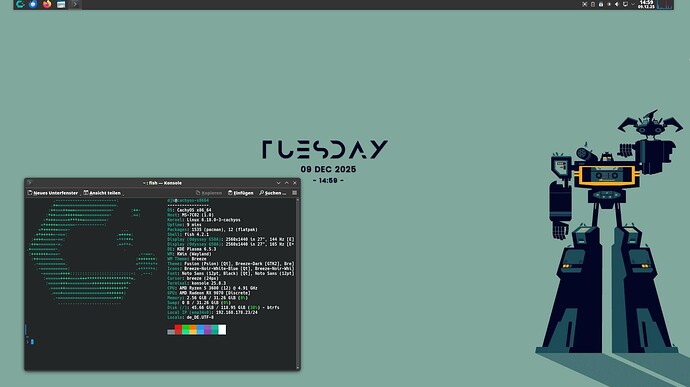Click the '192.168.178.23/24' local IP text
This screenshot has width=690, height=387.
237,312
